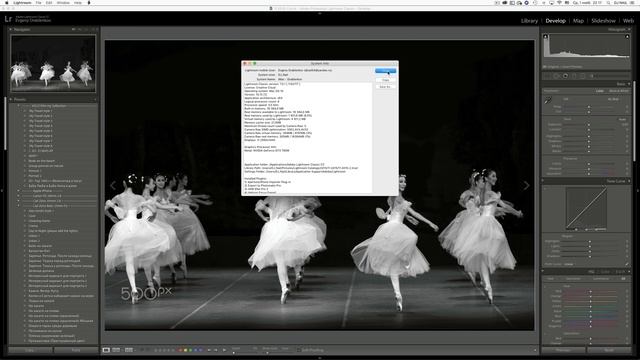This screenshot has height=360, width=640.
Task: Open the Before/After view mode
Action: (129, 350)
